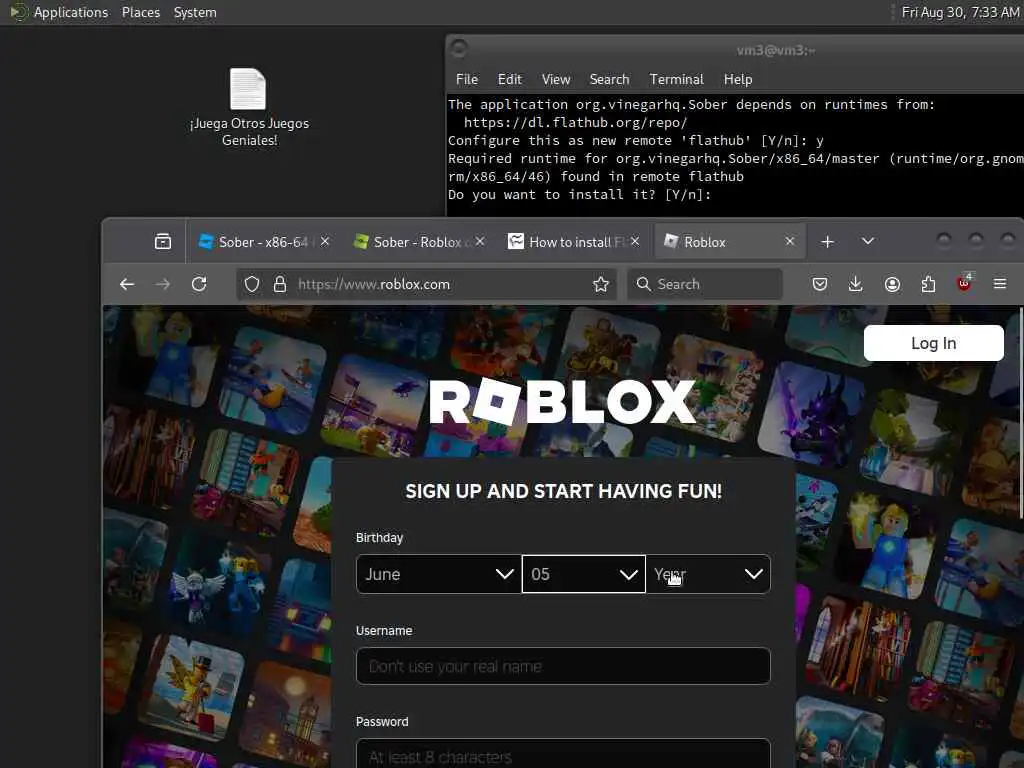Viewport: 1024px width, 768px height.
Task: Click the Sign Up and Start Having Fun heading
Action: coord(564,492)
